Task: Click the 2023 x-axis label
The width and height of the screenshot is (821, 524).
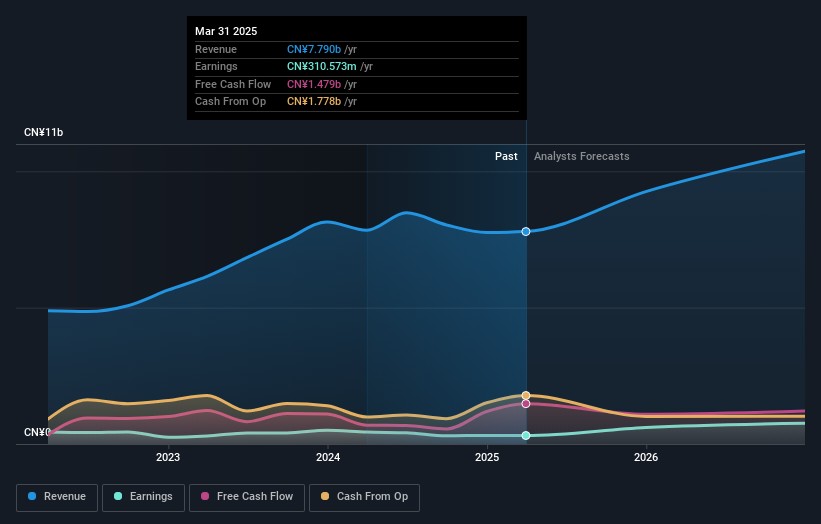Action: tap(168, 458)
